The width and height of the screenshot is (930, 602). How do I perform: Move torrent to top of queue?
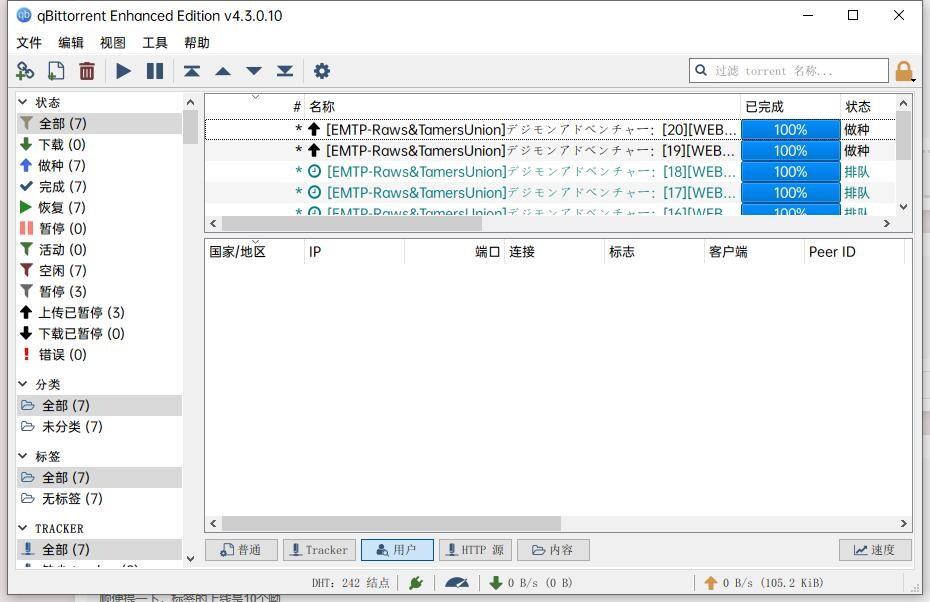coord(191,71)
